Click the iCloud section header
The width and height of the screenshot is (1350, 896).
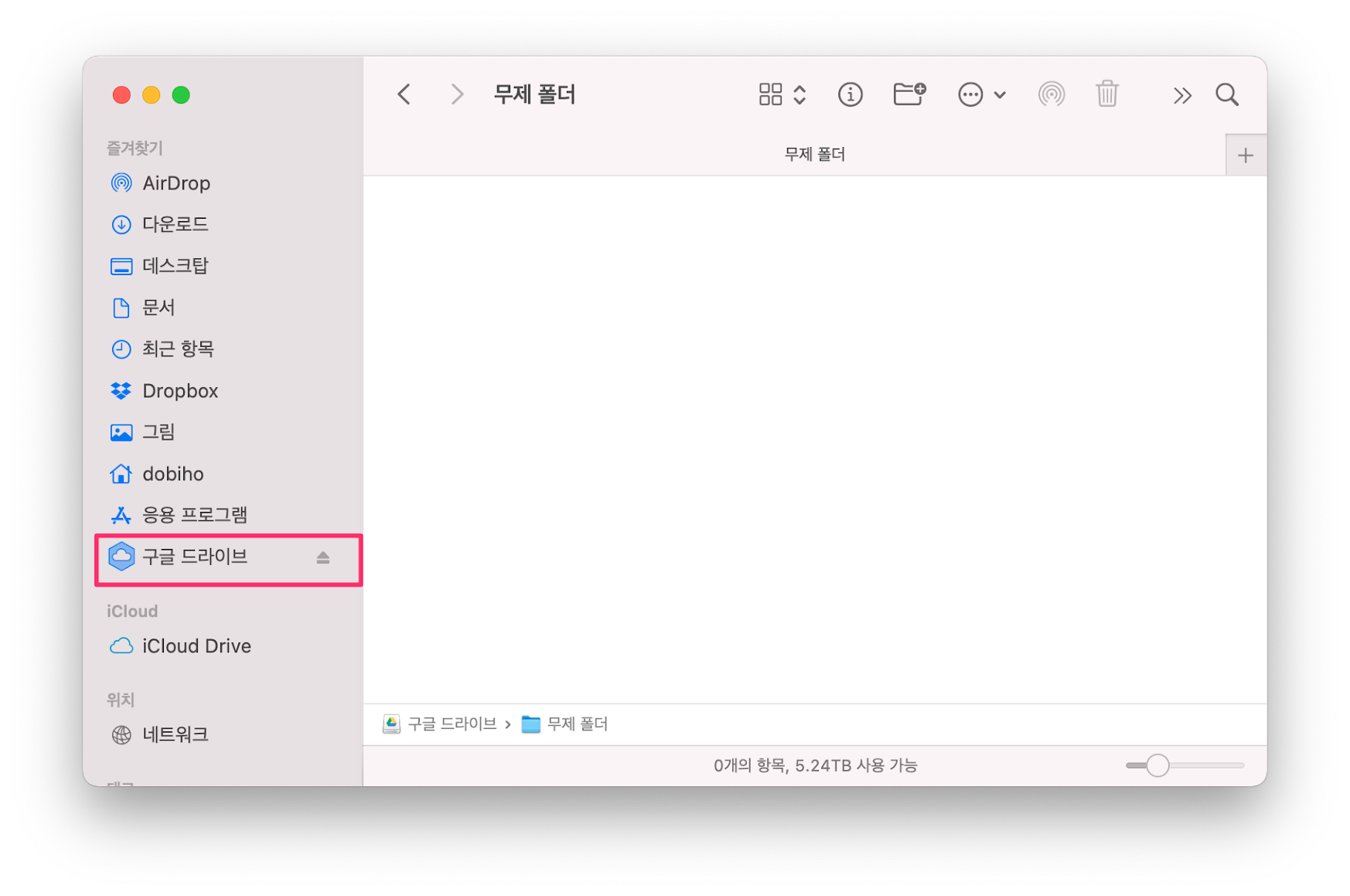coord(132,611)
